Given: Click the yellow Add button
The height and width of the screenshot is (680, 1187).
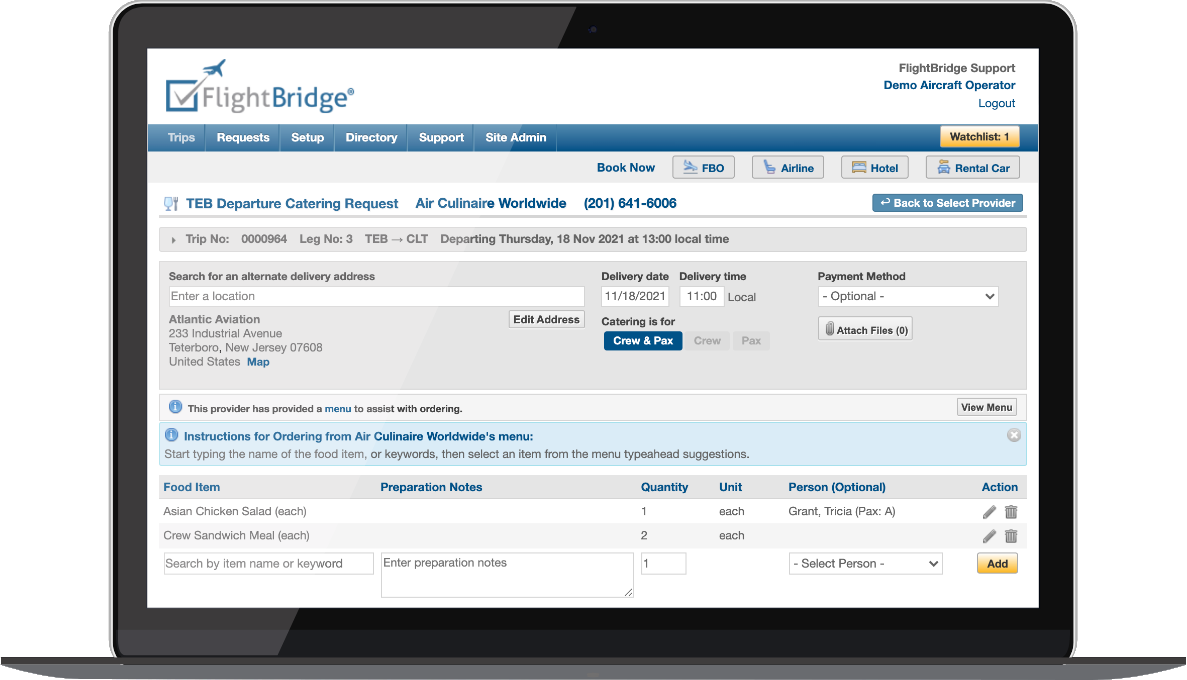Looking at the screenshot, I should [997, 564].
